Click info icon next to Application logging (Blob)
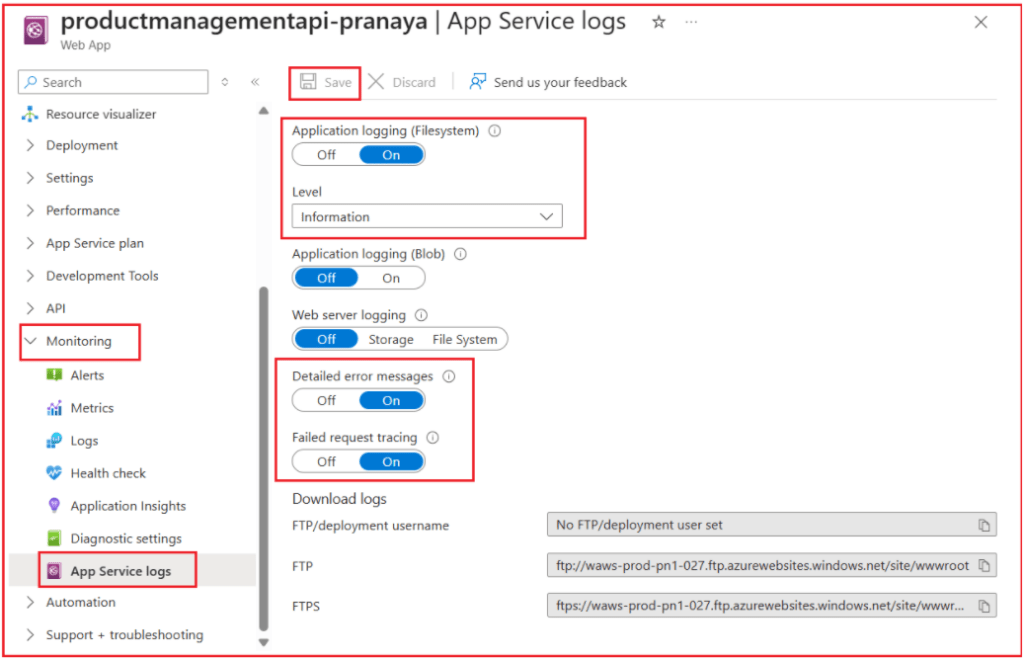 [x=460, y=254]
